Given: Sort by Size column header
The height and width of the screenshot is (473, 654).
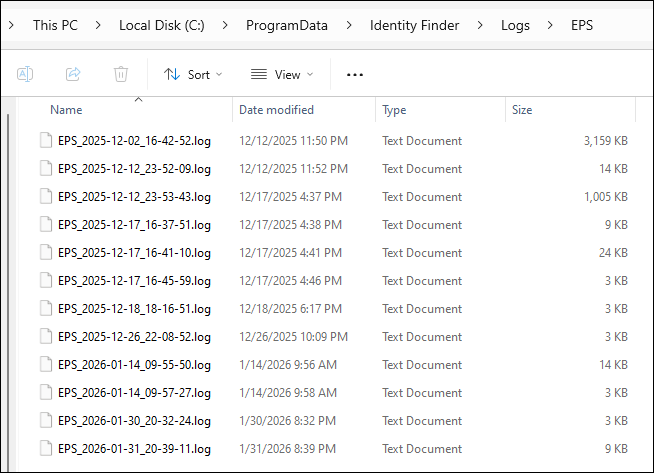Looking at the screenshot, I should 522,110.
